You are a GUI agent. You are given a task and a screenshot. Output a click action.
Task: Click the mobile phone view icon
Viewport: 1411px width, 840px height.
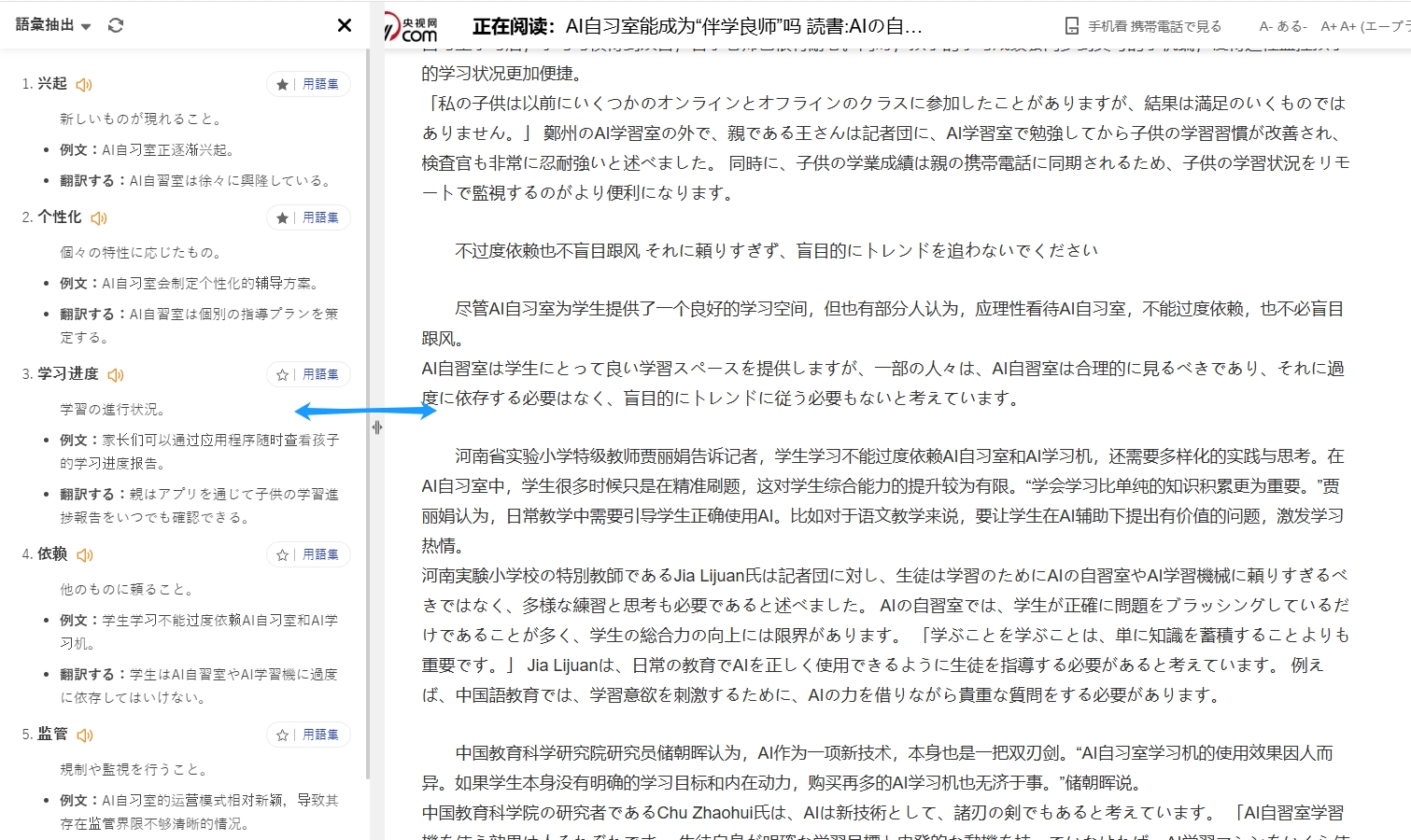1072,26
